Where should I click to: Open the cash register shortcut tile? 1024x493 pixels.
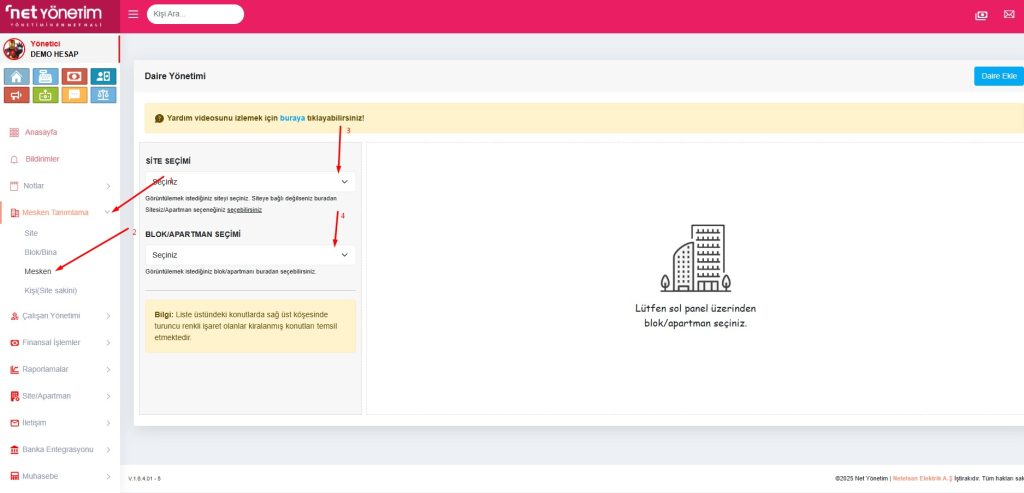44,76
